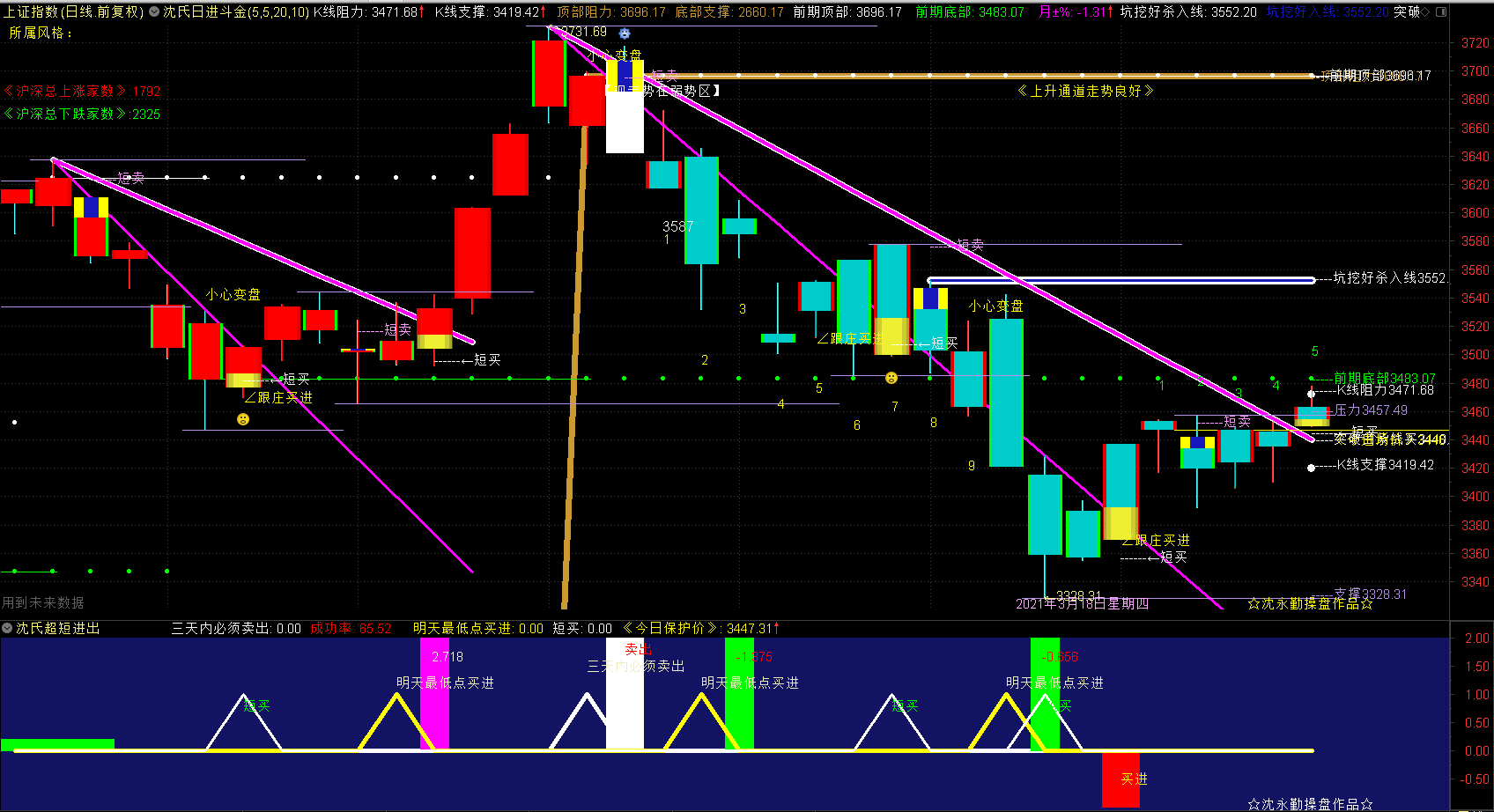Click the white 坑挖好杀入线: 3552.20 header value

click(x=1188, y=11)
